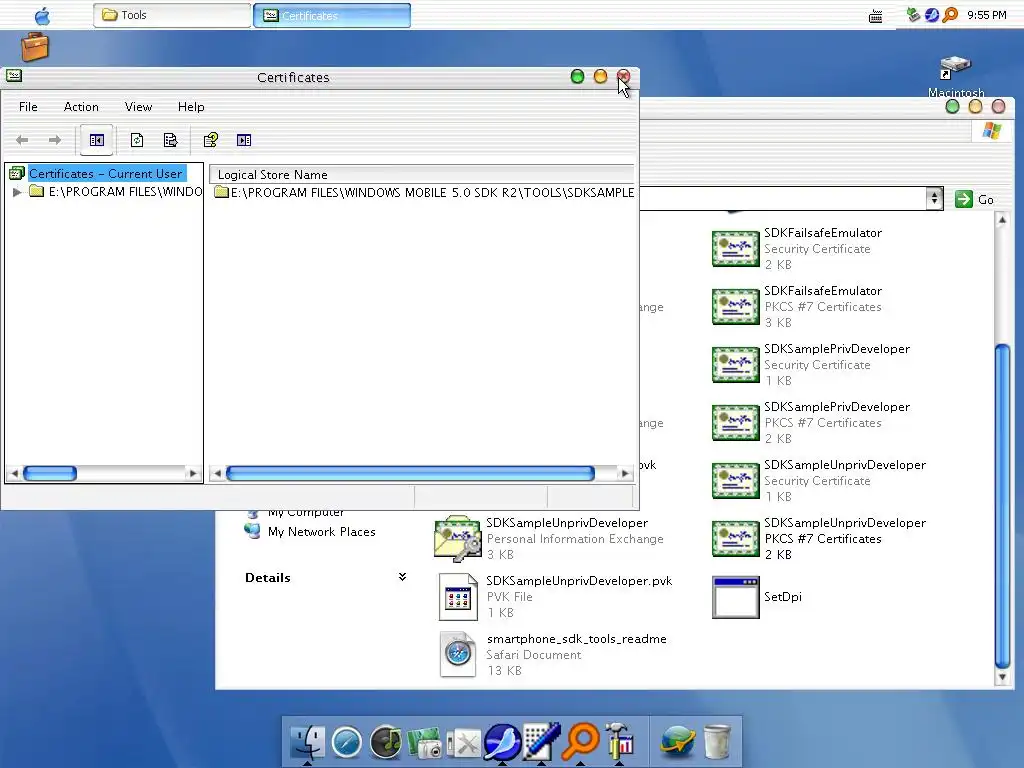
Task: Open the address bar dropdown arrows
Action: [935, 199]
